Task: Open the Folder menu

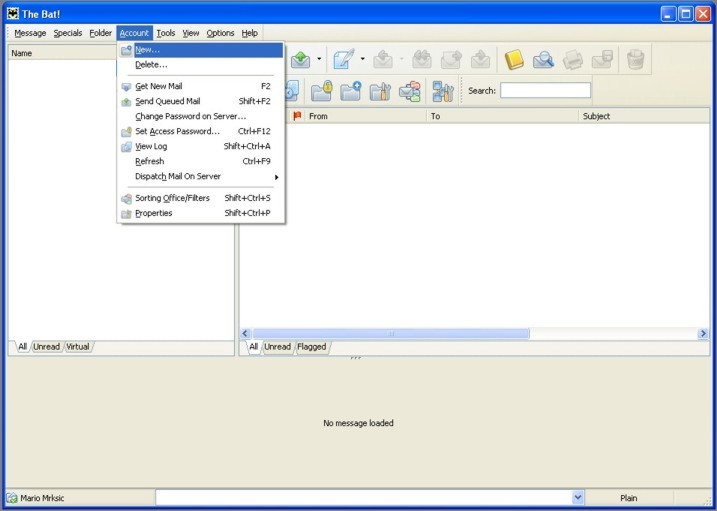Action: tap(101, 33)
